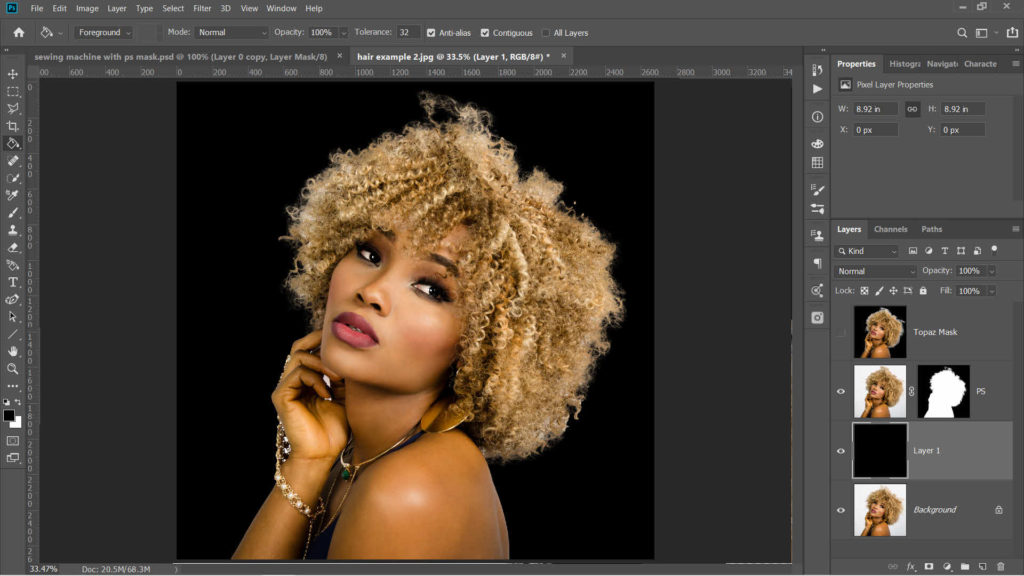Select the Zoom tool
The height and width of the screenshot is (576, 1024).
click(x=12, y=369)
